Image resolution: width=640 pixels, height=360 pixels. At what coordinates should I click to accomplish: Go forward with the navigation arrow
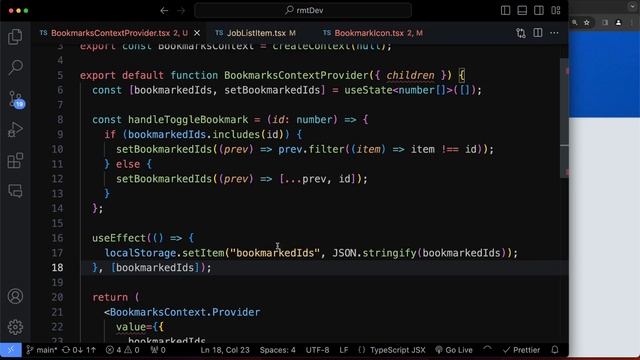[x=181, y=11]
